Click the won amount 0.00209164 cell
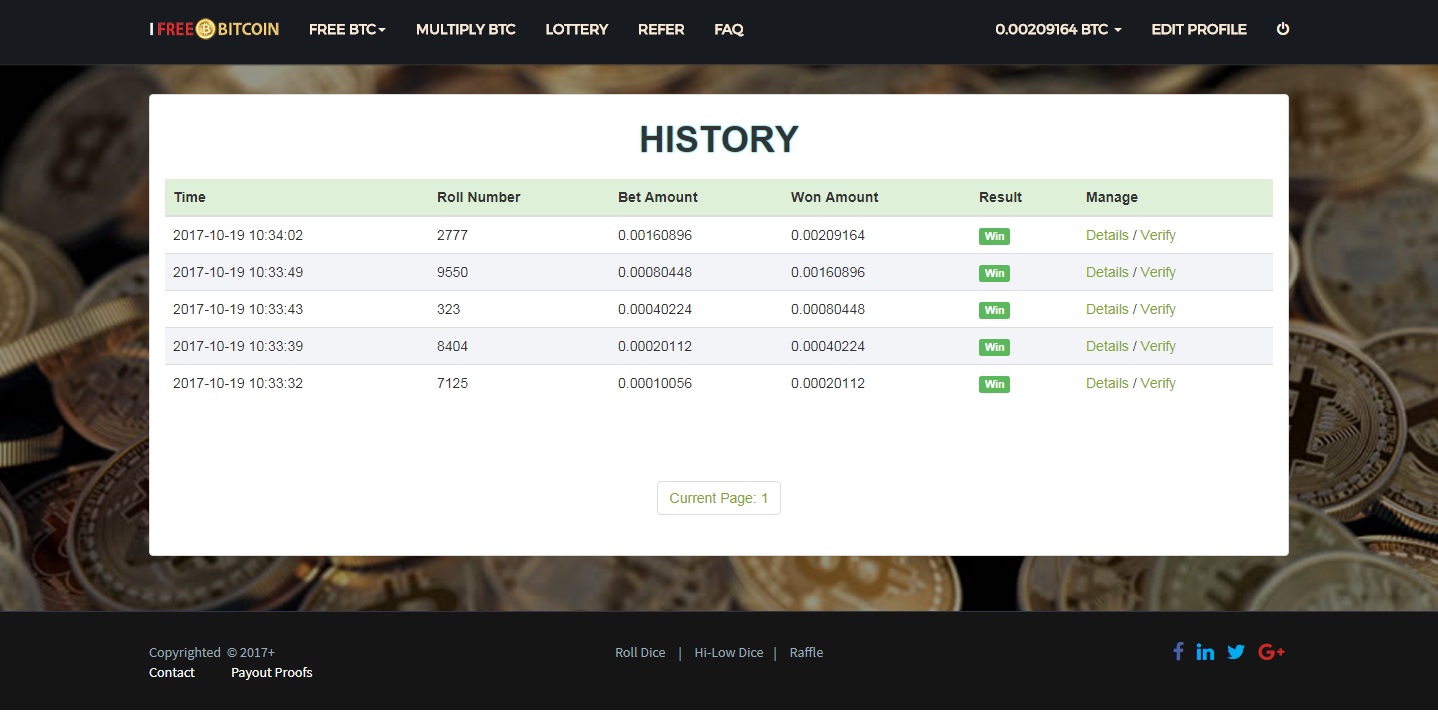 tap(828, 235)
